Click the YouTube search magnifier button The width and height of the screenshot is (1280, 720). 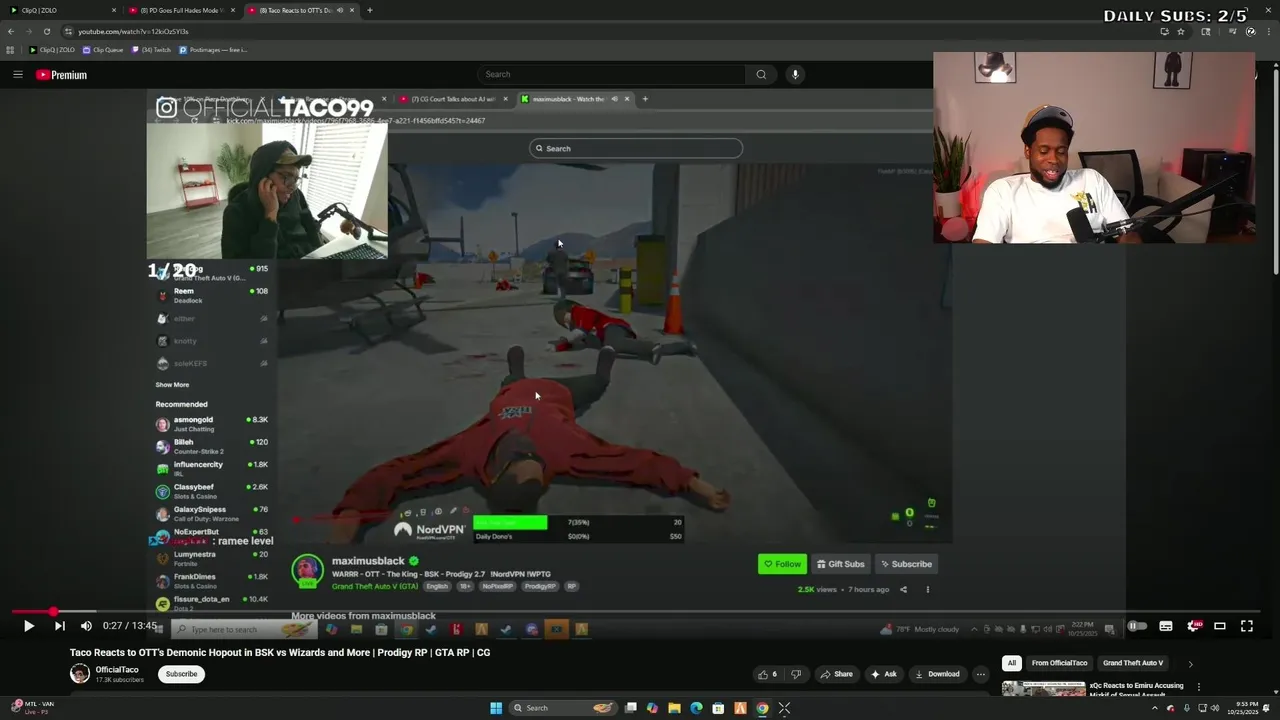coord(761,74)
